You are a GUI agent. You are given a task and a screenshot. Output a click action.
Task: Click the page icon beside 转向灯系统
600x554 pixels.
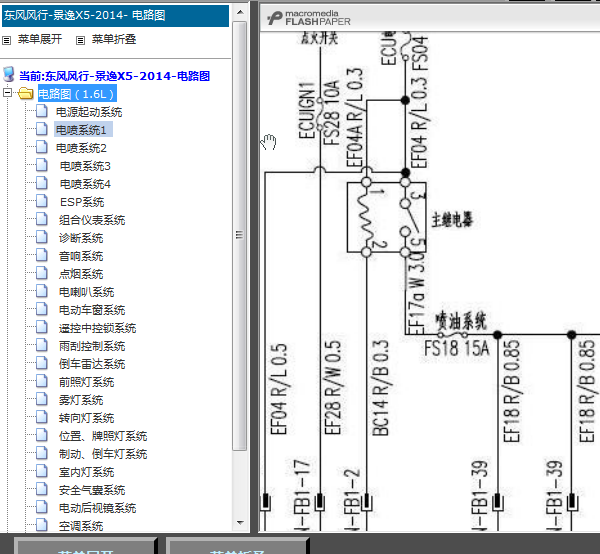pyautogui.click(x=42, y=417)
